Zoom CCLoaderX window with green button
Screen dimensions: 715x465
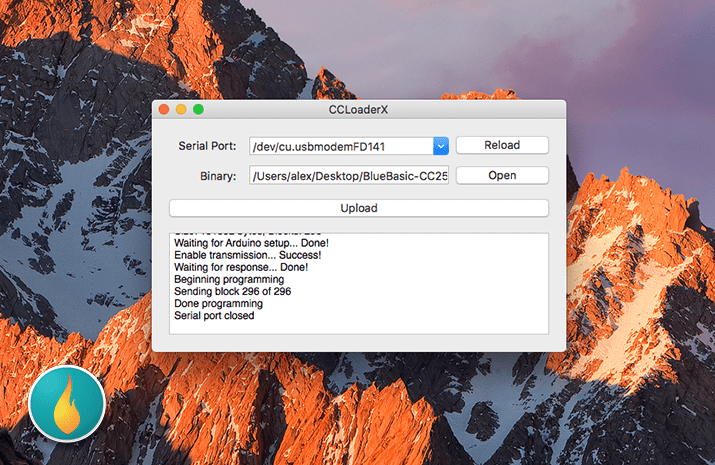coord(198,109)
